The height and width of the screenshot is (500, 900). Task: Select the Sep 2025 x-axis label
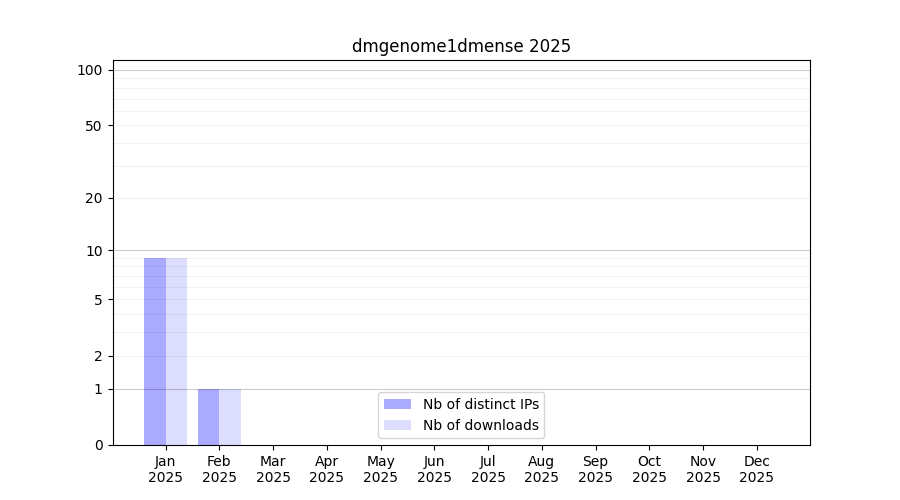[595, 469]
